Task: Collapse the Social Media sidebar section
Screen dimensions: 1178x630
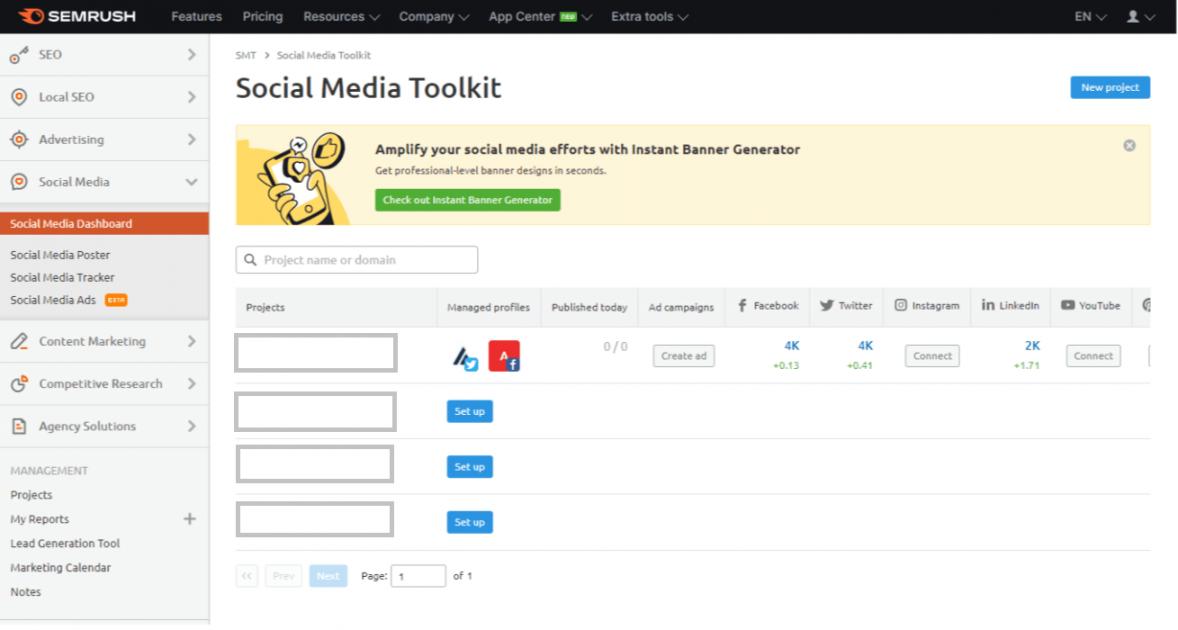Action: click(191, 182)
